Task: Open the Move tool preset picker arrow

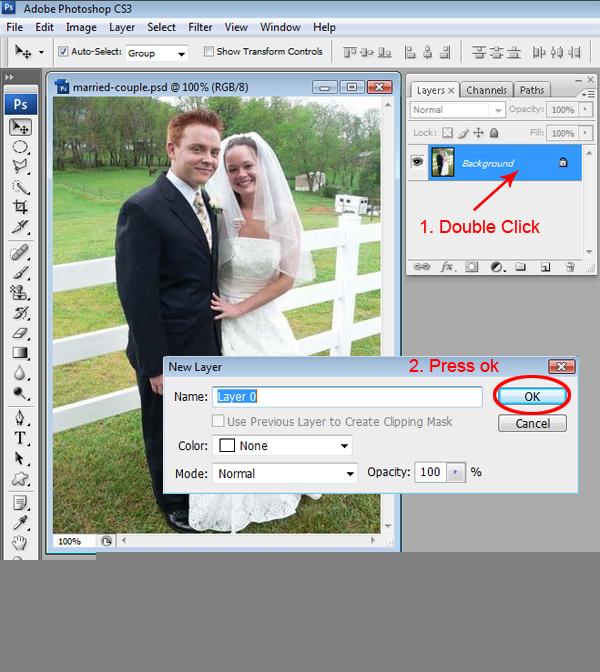Action: pyautogui.click(x=42, y=52)
